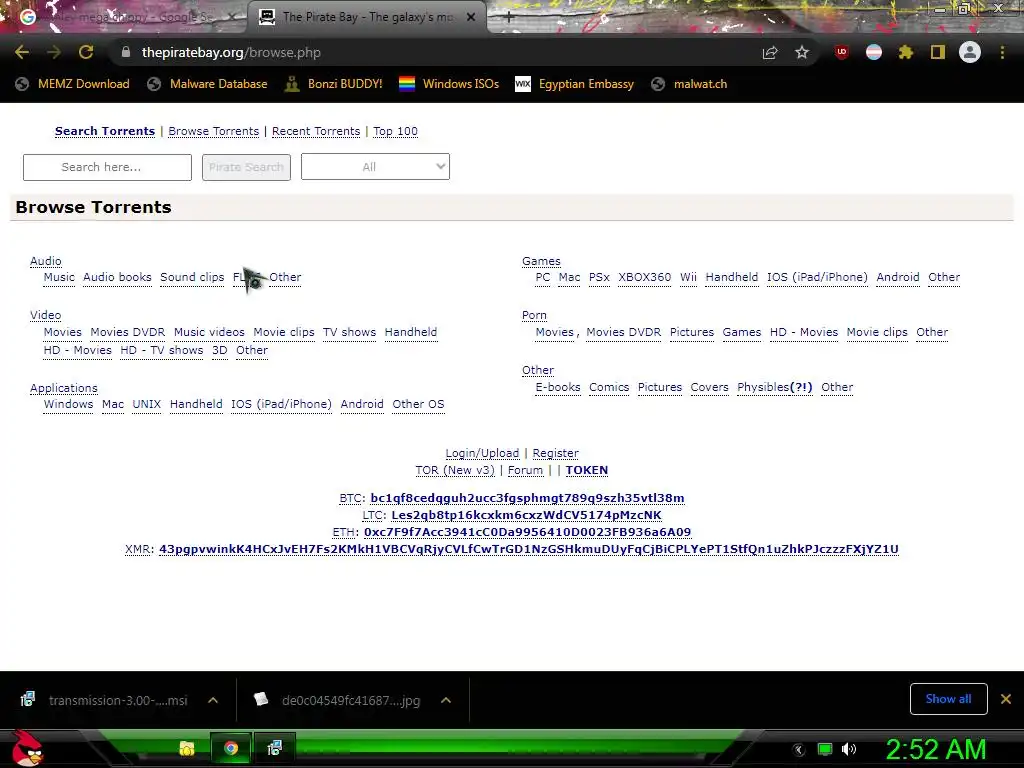The height and width of the screenshot is (768, 1024).
Task: Open the malwat.ch bookmark
Action: click(689, 84)
